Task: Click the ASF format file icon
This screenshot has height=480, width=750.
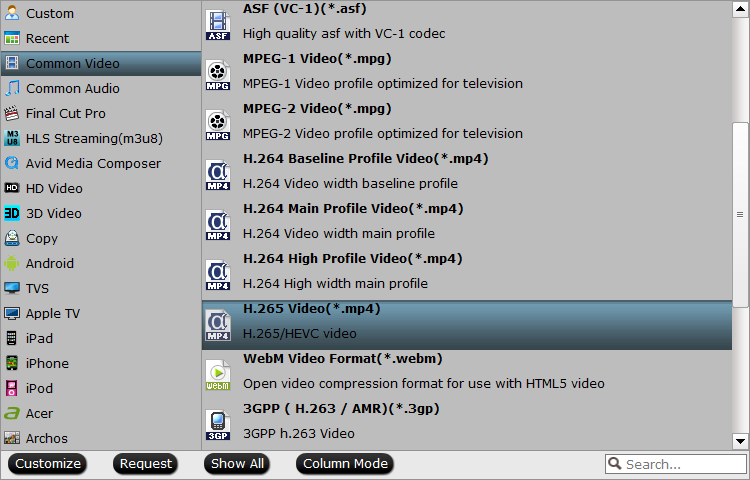Action: click(x=218, y=25)
